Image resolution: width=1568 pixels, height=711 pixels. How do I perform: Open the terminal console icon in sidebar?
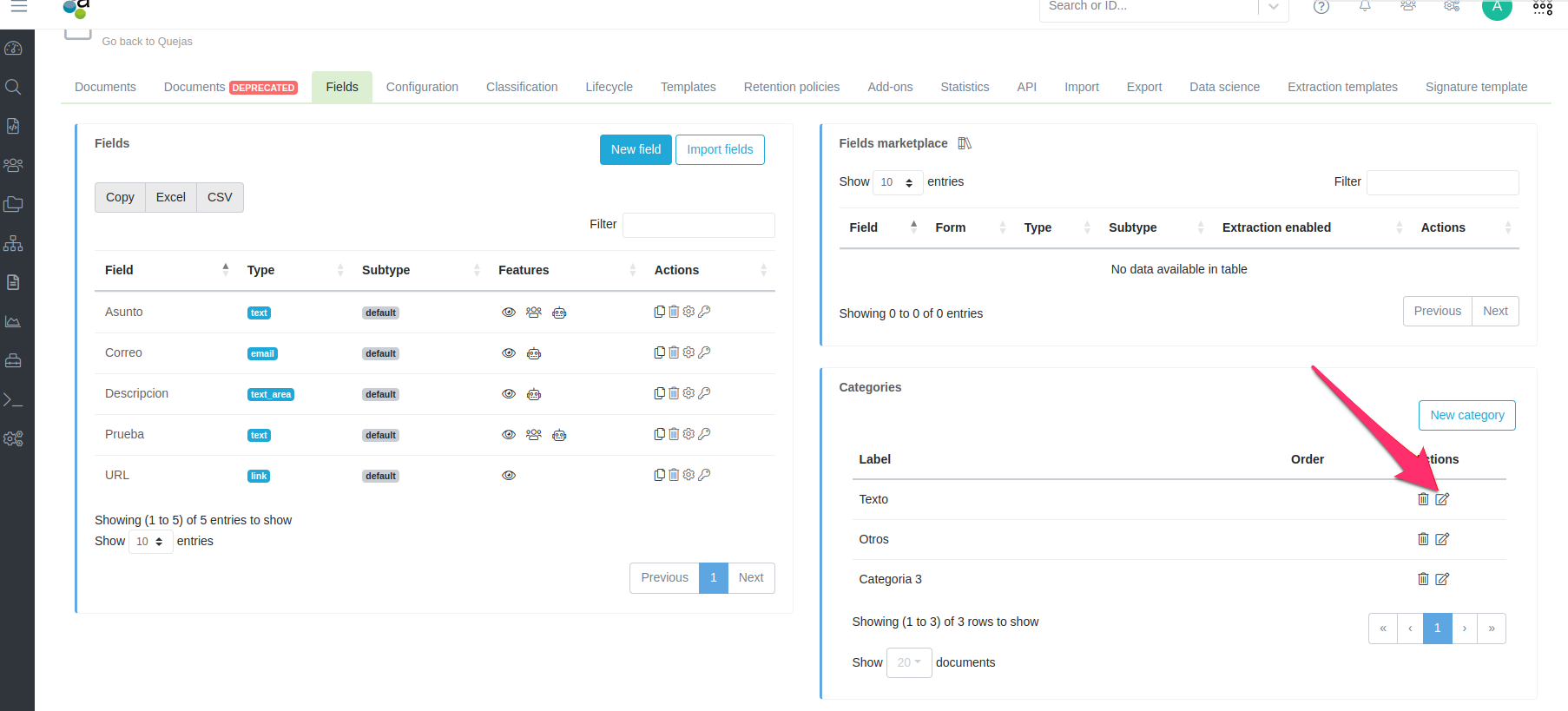click(x=13, y=399)
